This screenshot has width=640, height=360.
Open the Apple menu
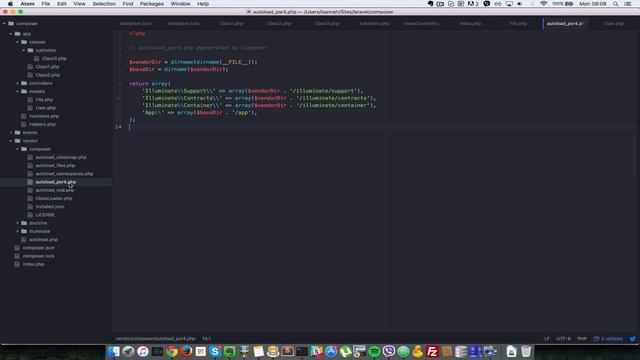click(x=10, y=4)
